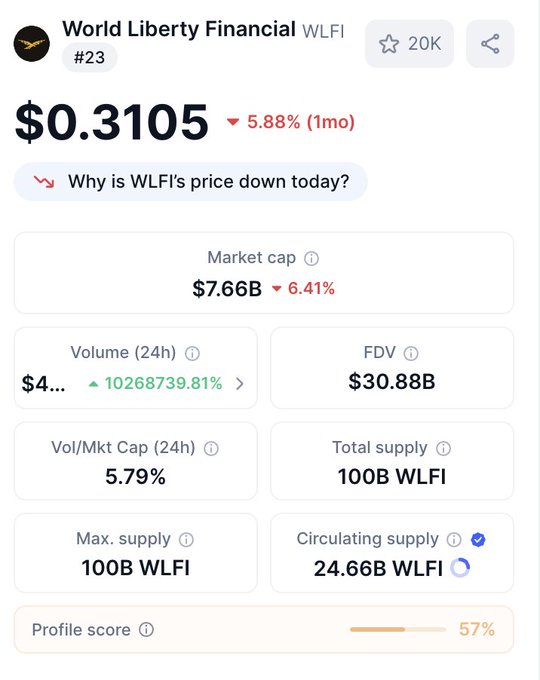Image resolution: width=540 pixels, height=680 pixels.
Task: Click the share icon button
Action: click(490, 44)
